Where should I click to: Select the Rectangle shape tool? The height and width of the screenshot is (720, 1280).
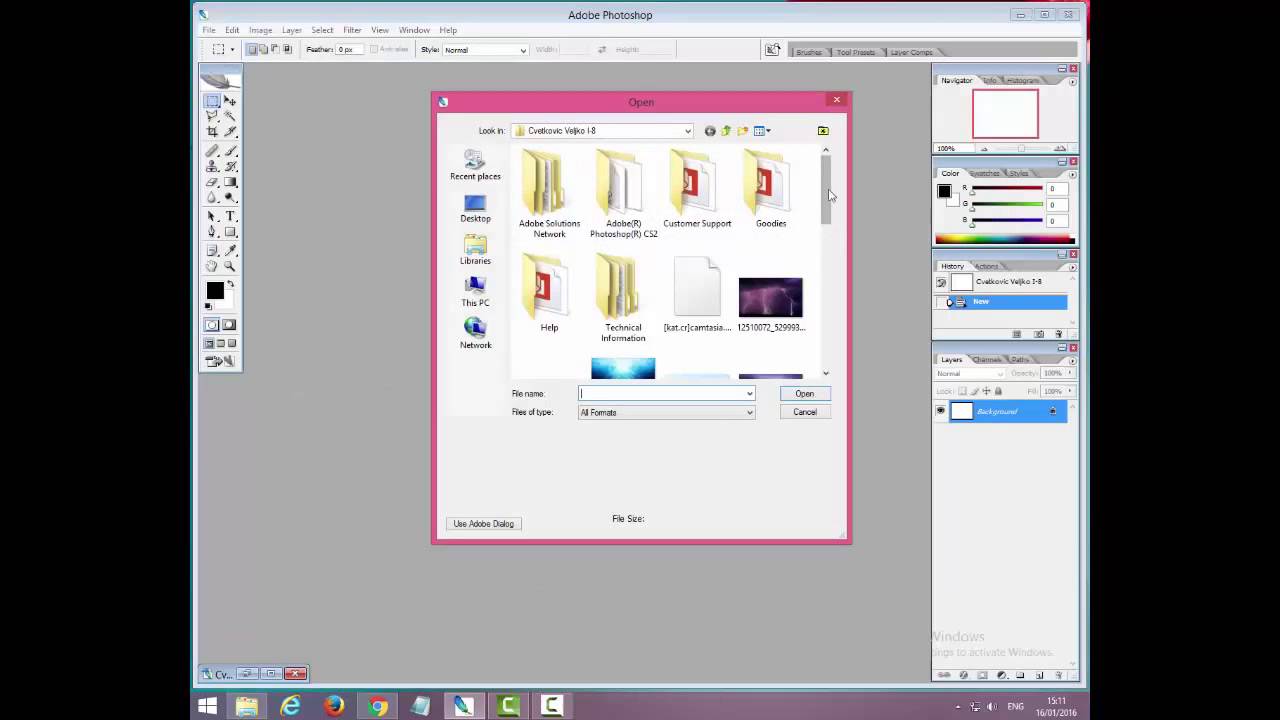pyautogui.click(x=230, y=232)
